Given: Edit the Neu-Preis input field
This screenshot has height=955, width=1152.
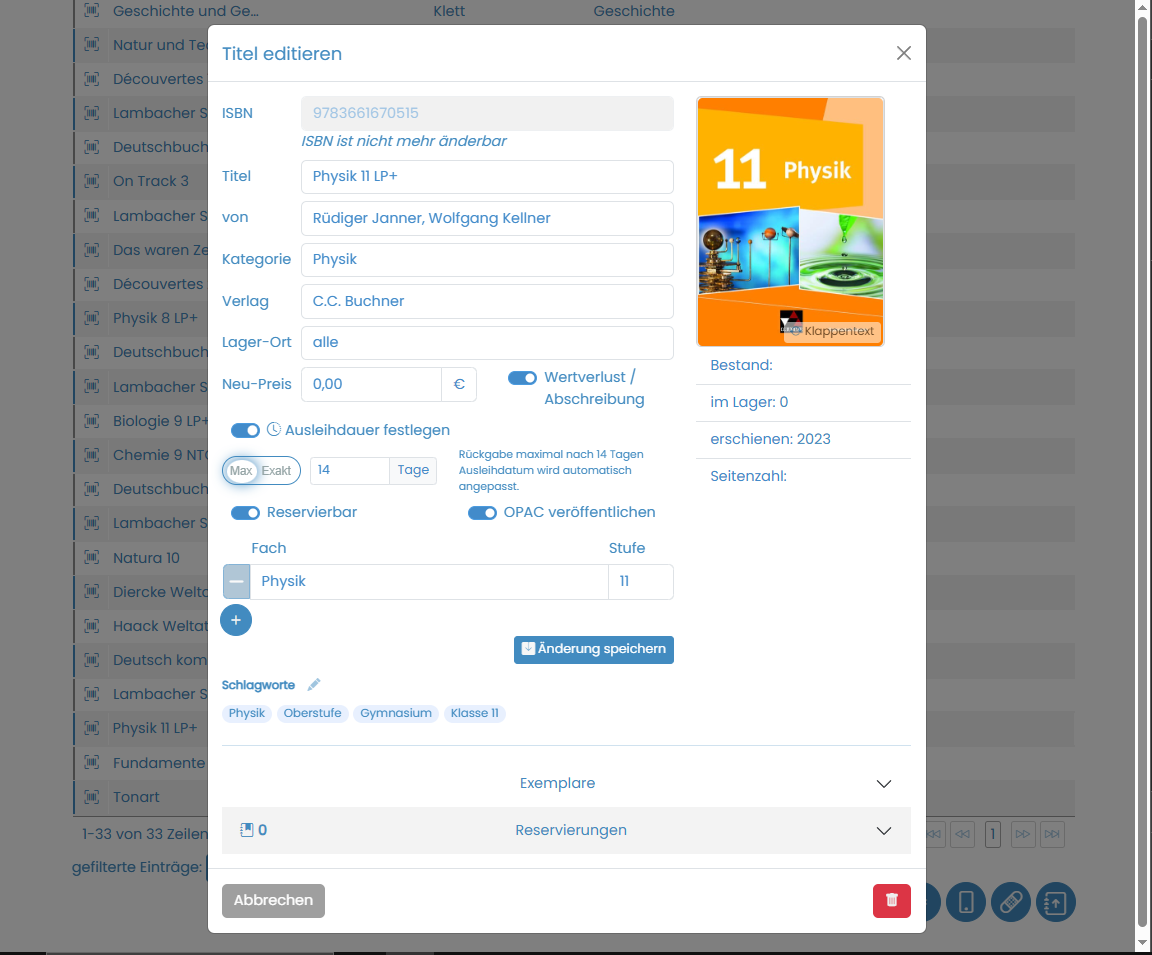Looking at the screenshot, I should pos(371,384).
